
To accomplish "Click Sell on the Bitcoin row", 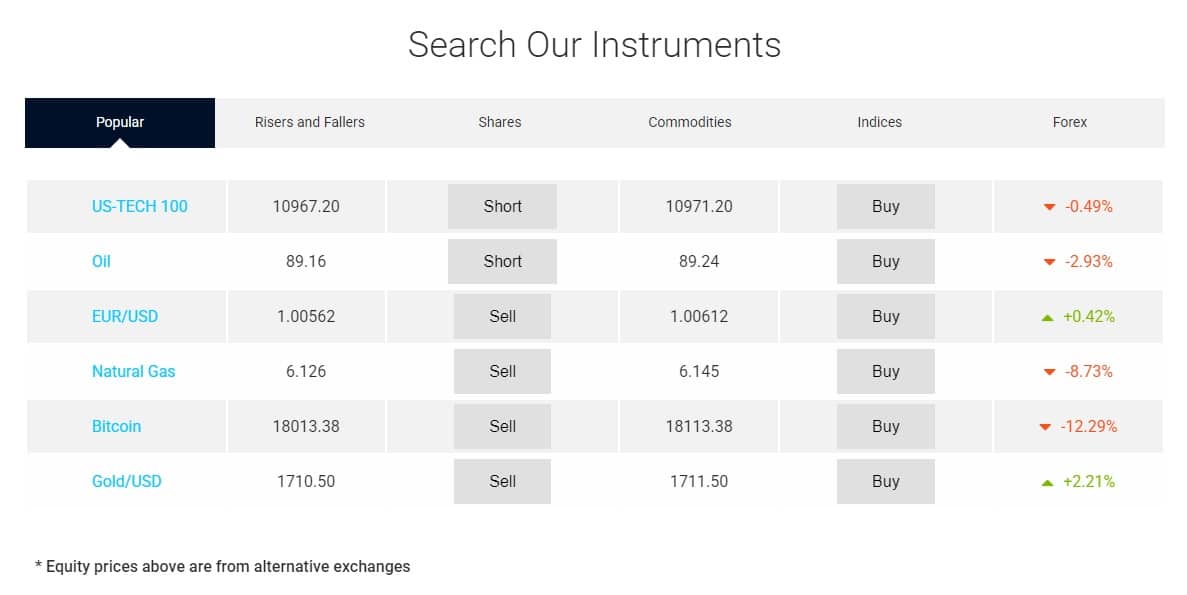I will 502,426.
